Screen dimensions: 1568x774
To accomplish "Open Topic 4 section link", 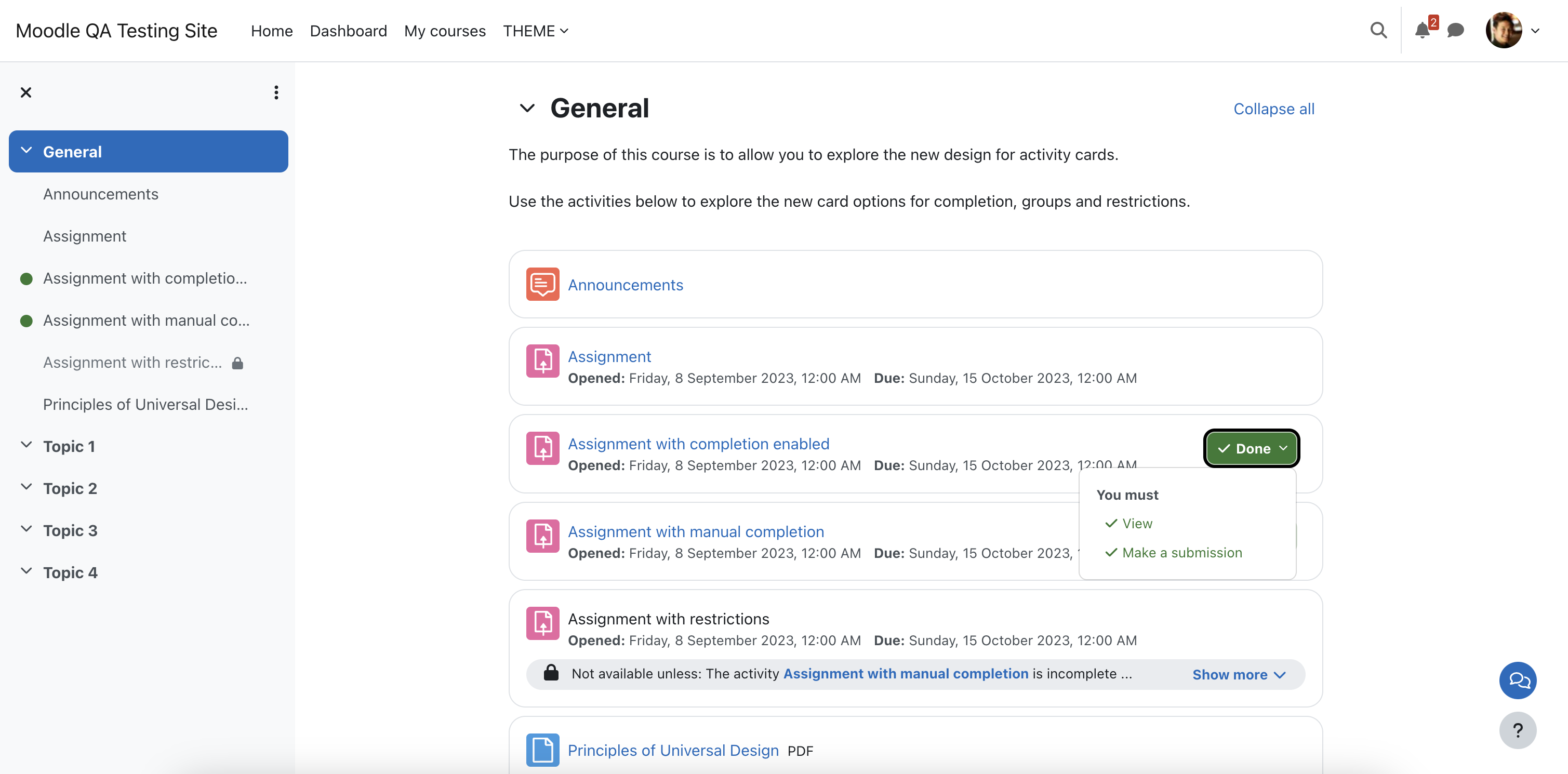I will (70, 572).
